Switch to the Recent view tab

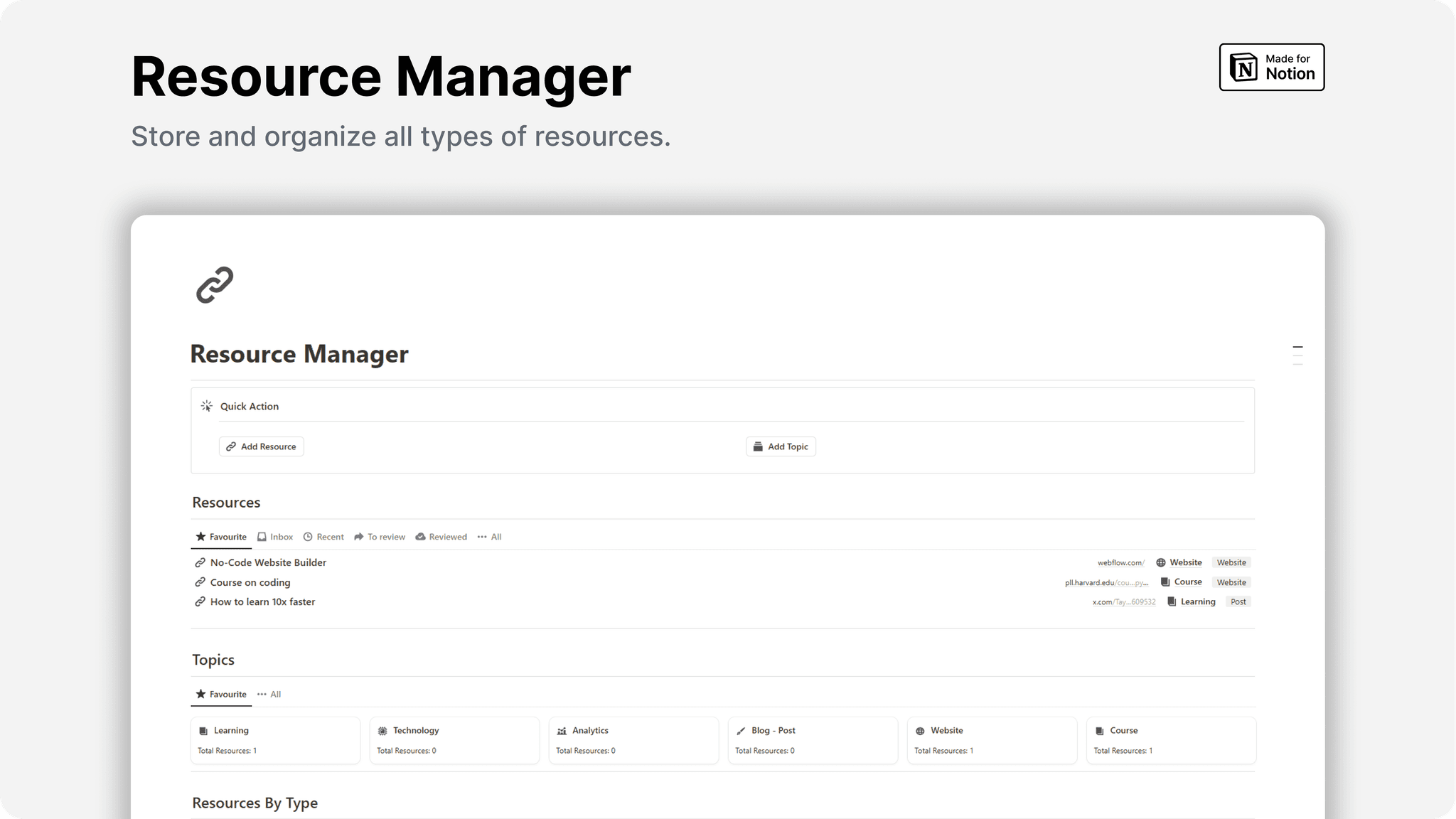[x=323, y=537]
